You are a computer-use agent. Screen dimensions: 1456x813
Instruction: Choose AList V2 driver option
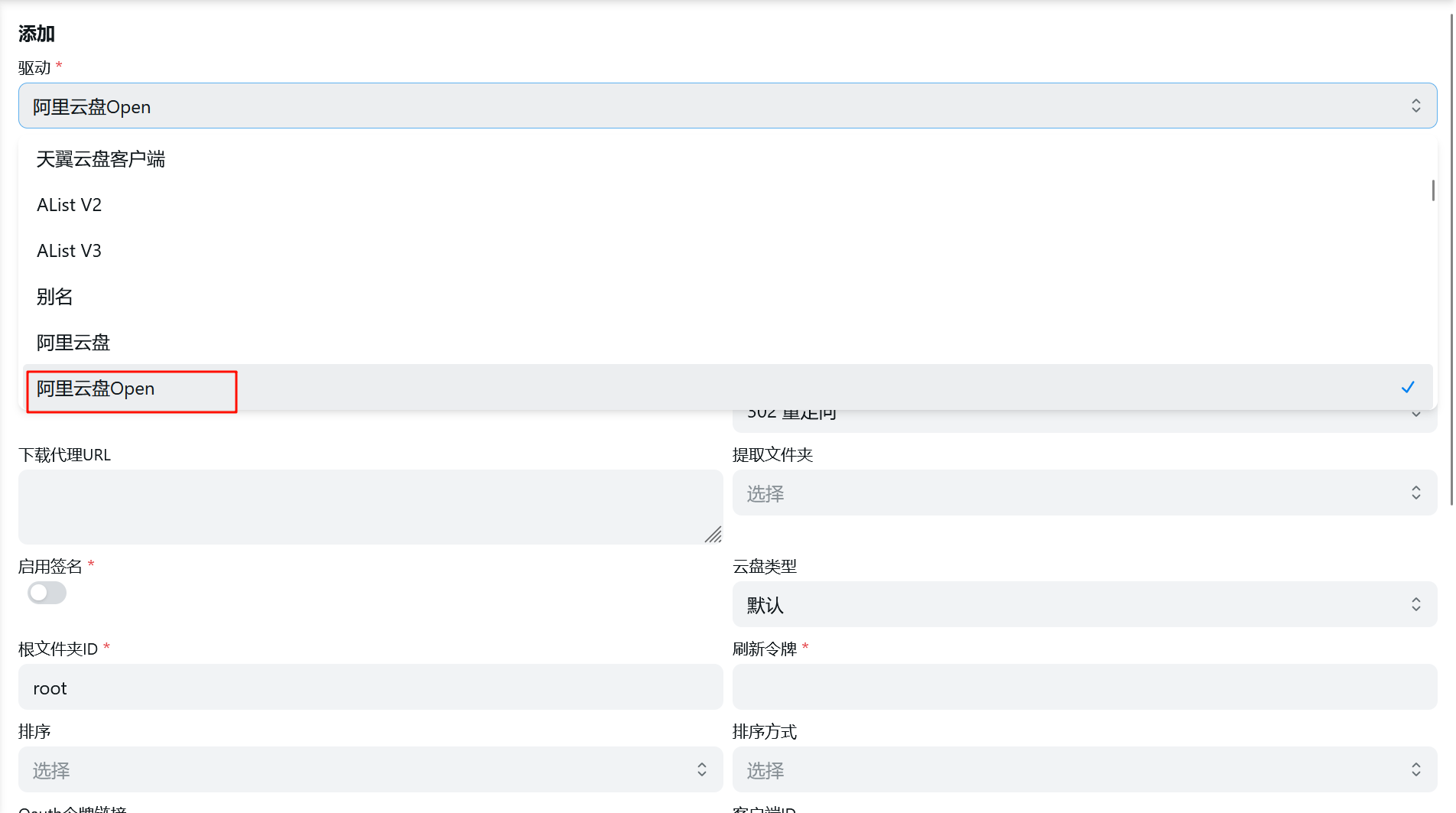coord(727,205)
